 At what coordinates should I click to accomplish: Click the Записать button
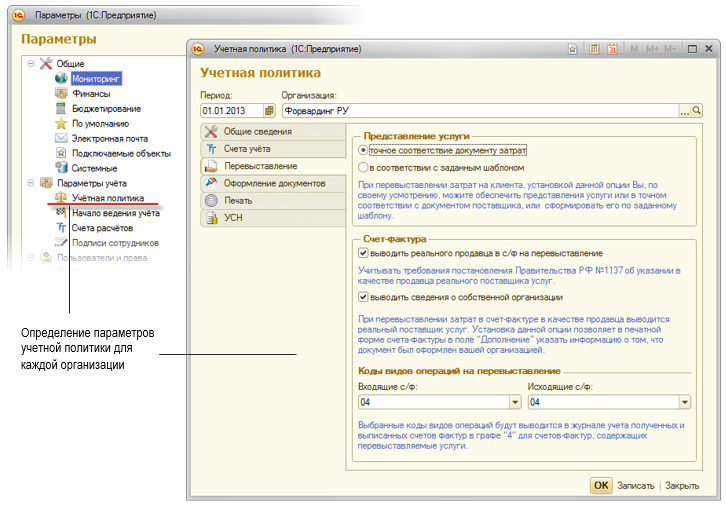click(x=636, y=486)
